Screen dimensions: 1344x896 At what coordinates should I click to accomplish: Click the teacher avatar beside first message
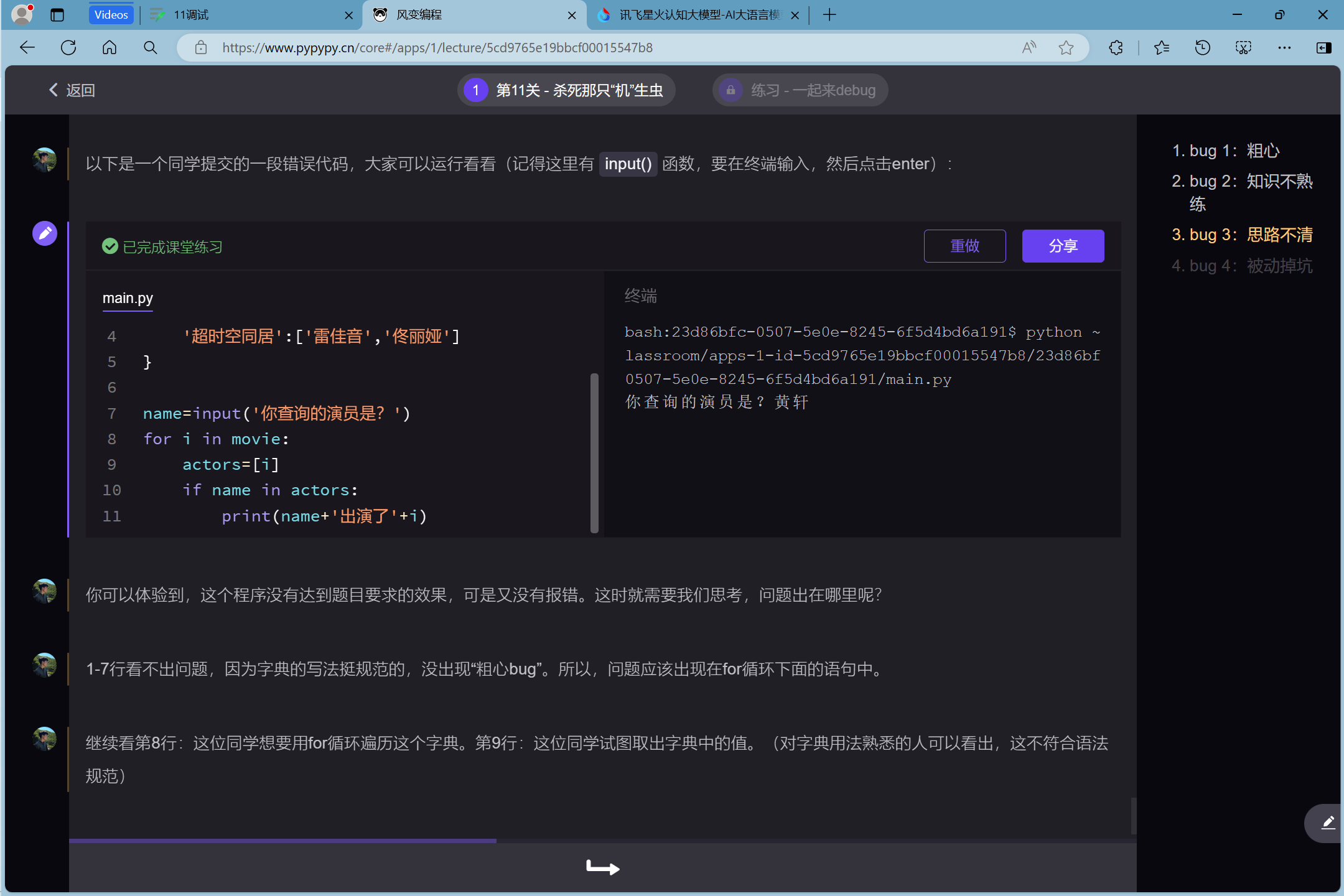click(45, 160)
